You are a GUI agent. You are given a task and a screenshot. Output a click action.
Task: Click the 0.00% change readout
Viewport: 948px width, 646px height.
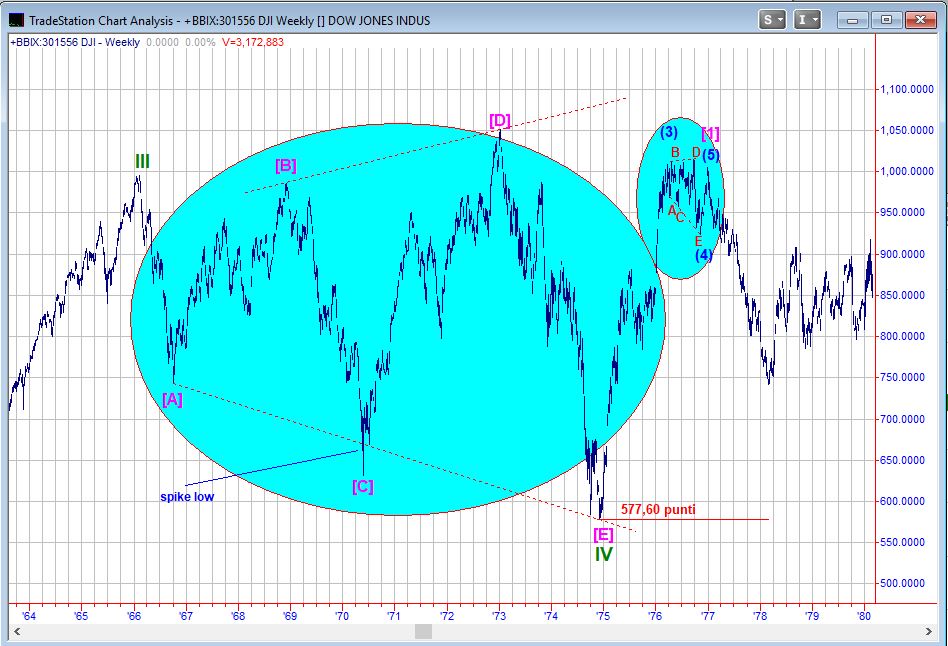point(200,42)
